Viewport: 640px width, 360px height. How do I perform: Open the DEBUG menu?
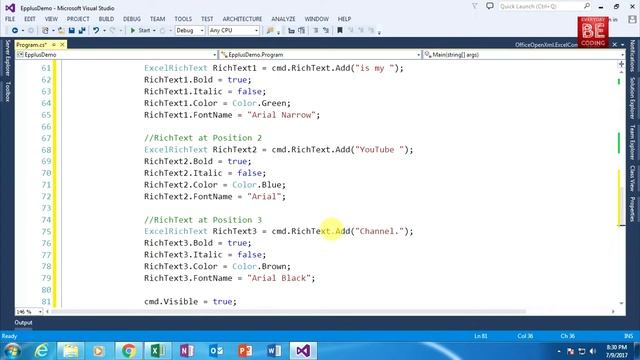pos(132,19)
